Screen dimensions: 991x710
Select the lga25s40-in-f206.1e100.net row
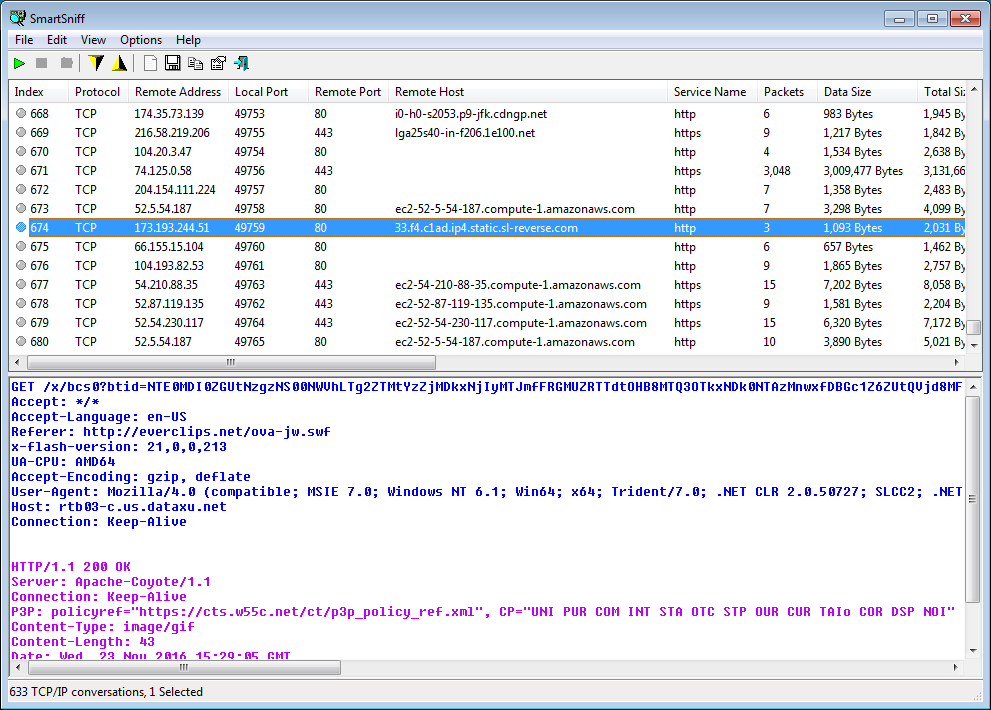pyautogui.click(x=465, y=133)
